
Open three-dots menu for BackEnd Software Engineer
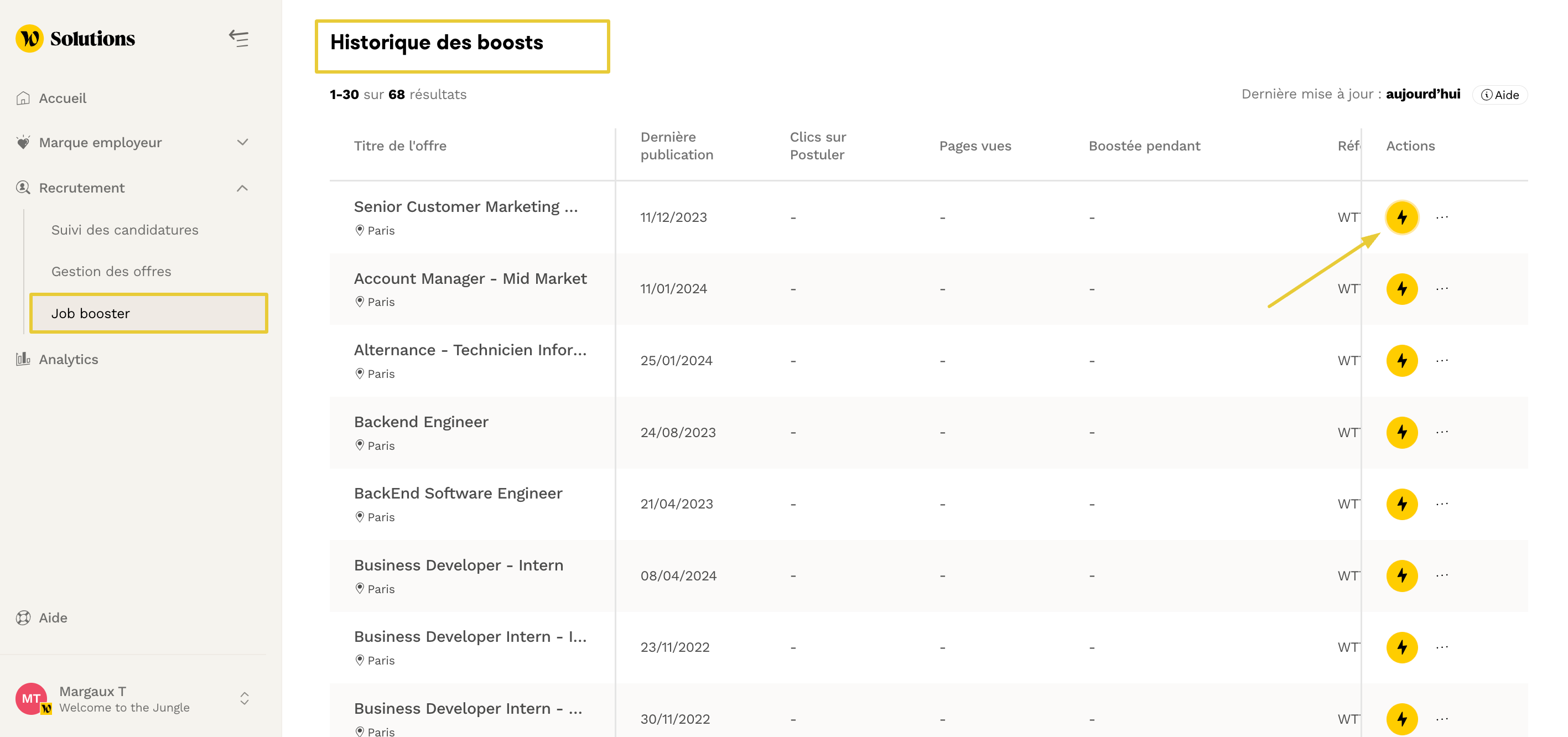coord(1442,504)
